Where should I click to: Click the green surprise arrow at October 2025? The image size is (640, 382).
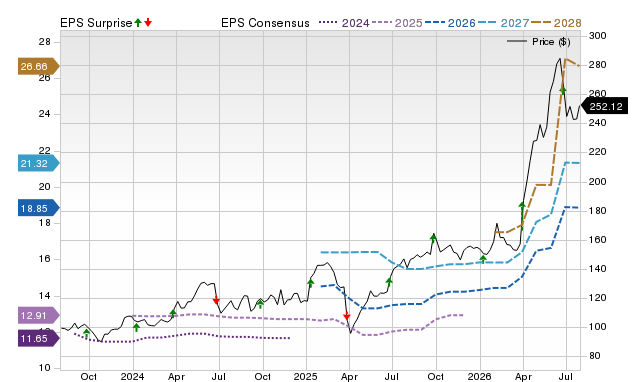(433, 237)
